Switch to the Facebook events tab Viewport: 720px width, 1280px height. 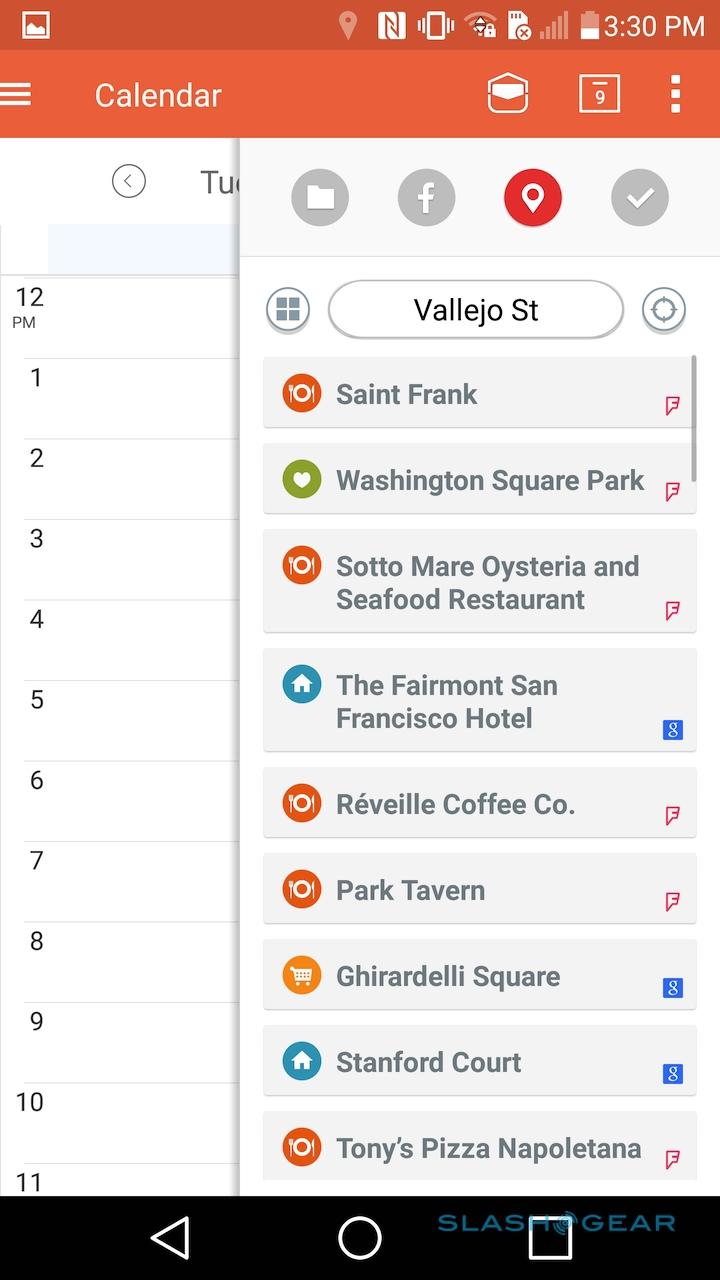coord(426,198)
